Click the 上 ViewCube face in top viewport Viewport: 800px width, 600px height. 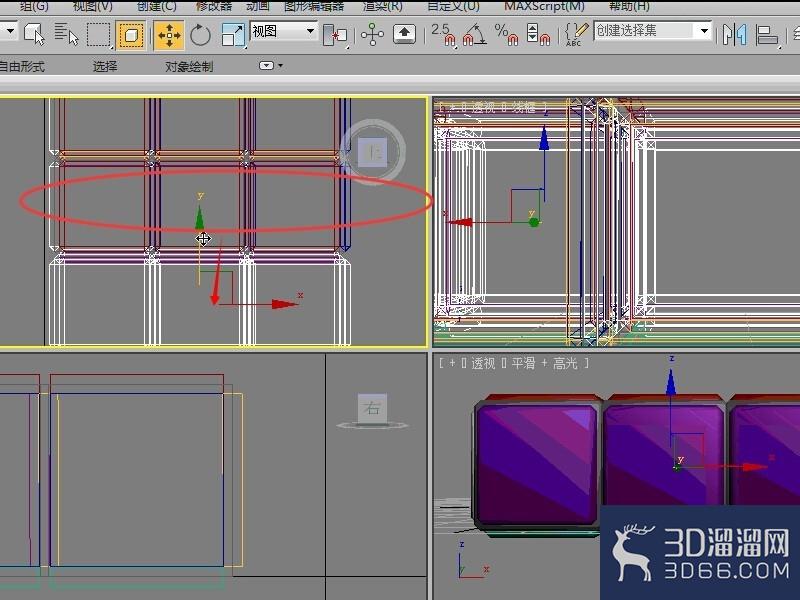pyautogui.click(x=372, y=152)
